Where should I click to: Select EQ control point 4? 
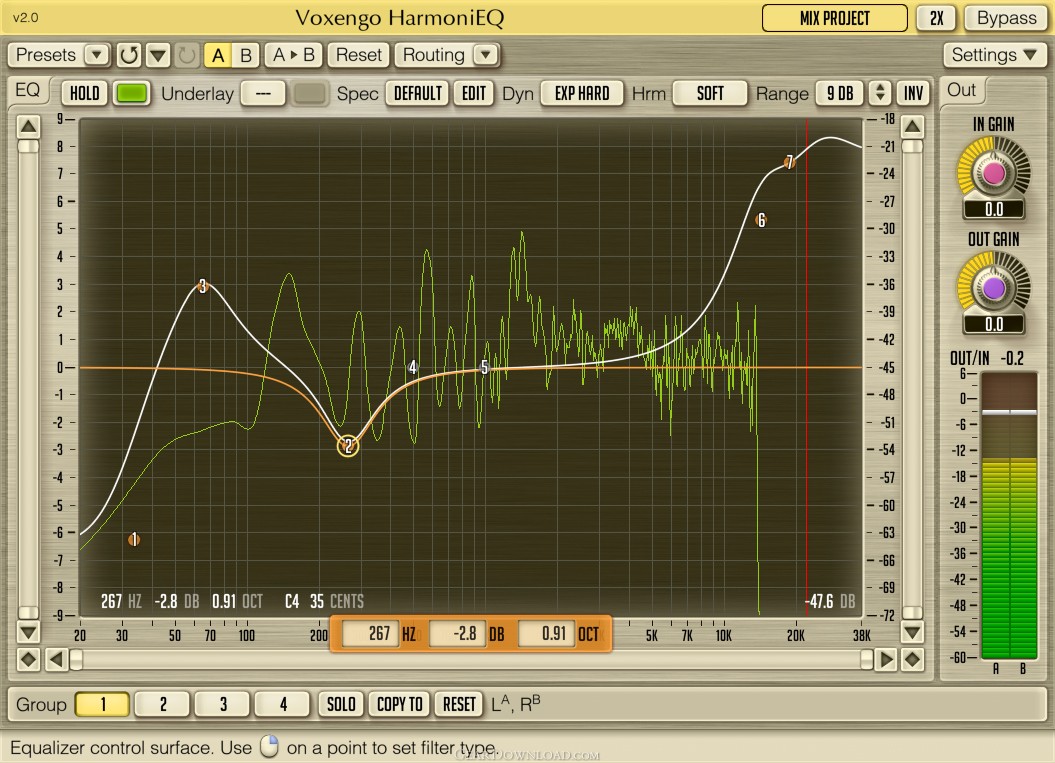point(412,367)
